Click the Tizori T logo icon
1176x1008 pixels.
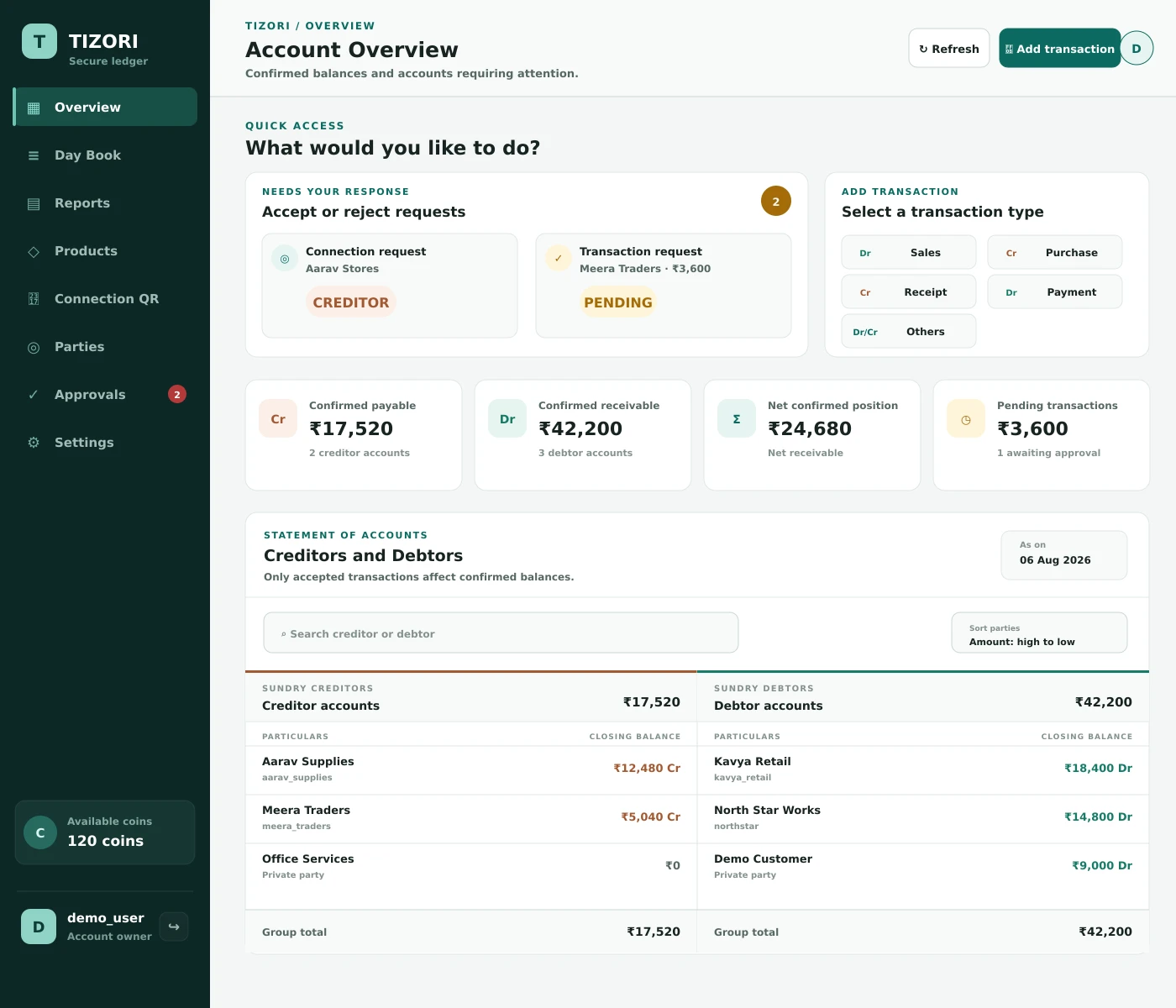point(39,41)
